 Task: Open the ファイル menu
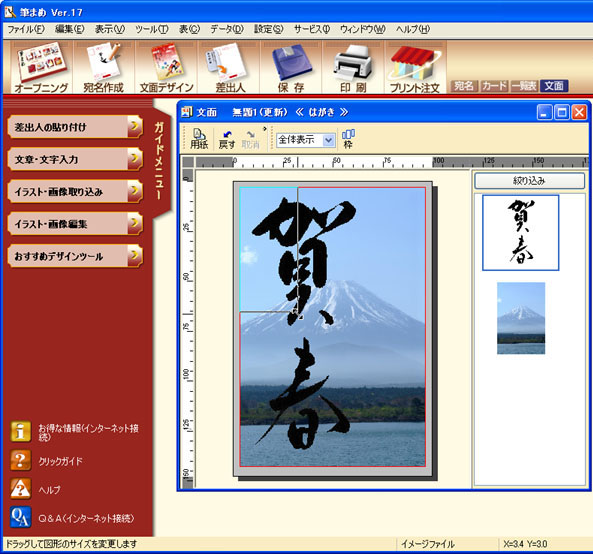coord(26,29)
